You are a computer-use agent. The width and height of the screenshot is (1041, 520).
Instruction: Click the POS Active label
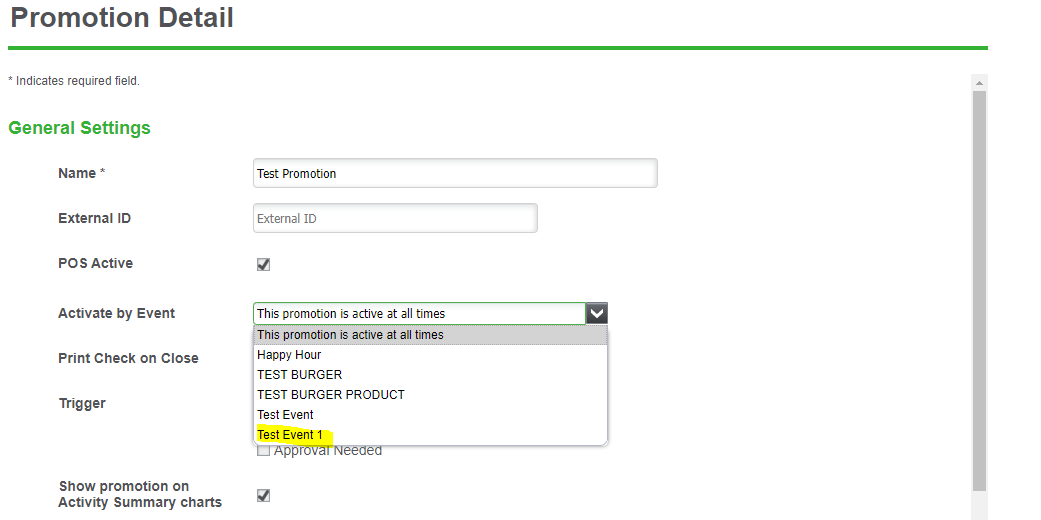tap(95, 263)
